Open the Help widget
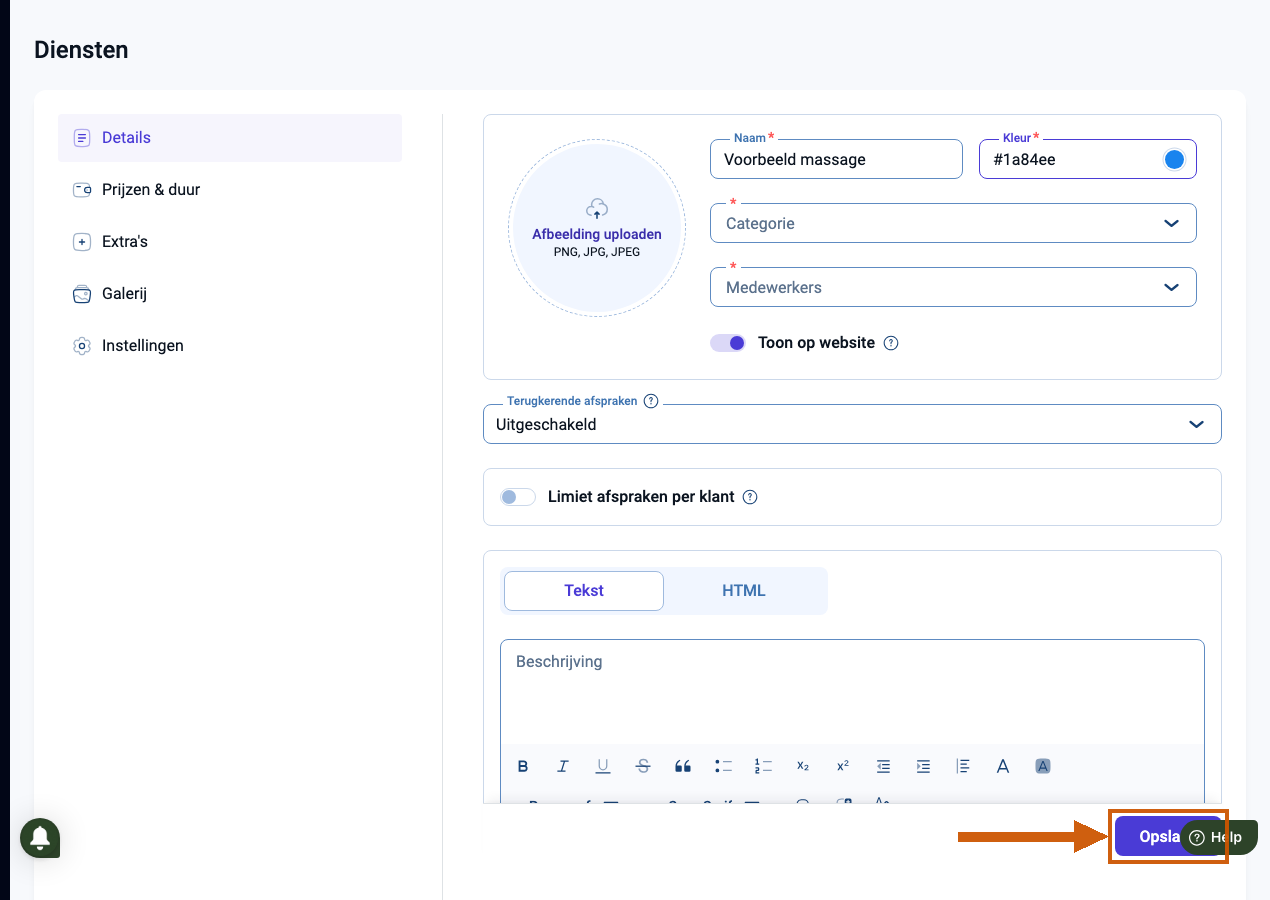The width and height of the screenshot is (1270, 900). tap(1218, 838)
